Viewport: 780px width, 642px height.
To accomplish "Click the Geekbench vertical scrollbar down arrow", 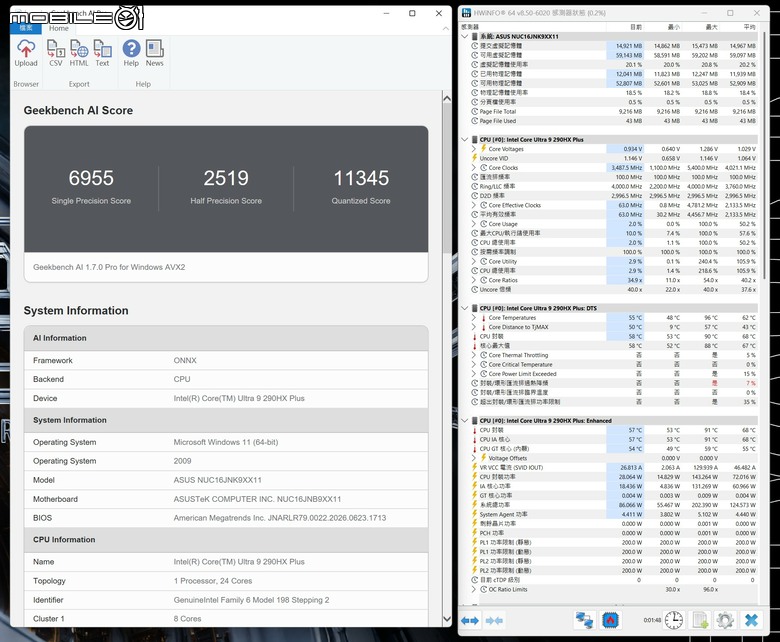I will pos(447,619).
